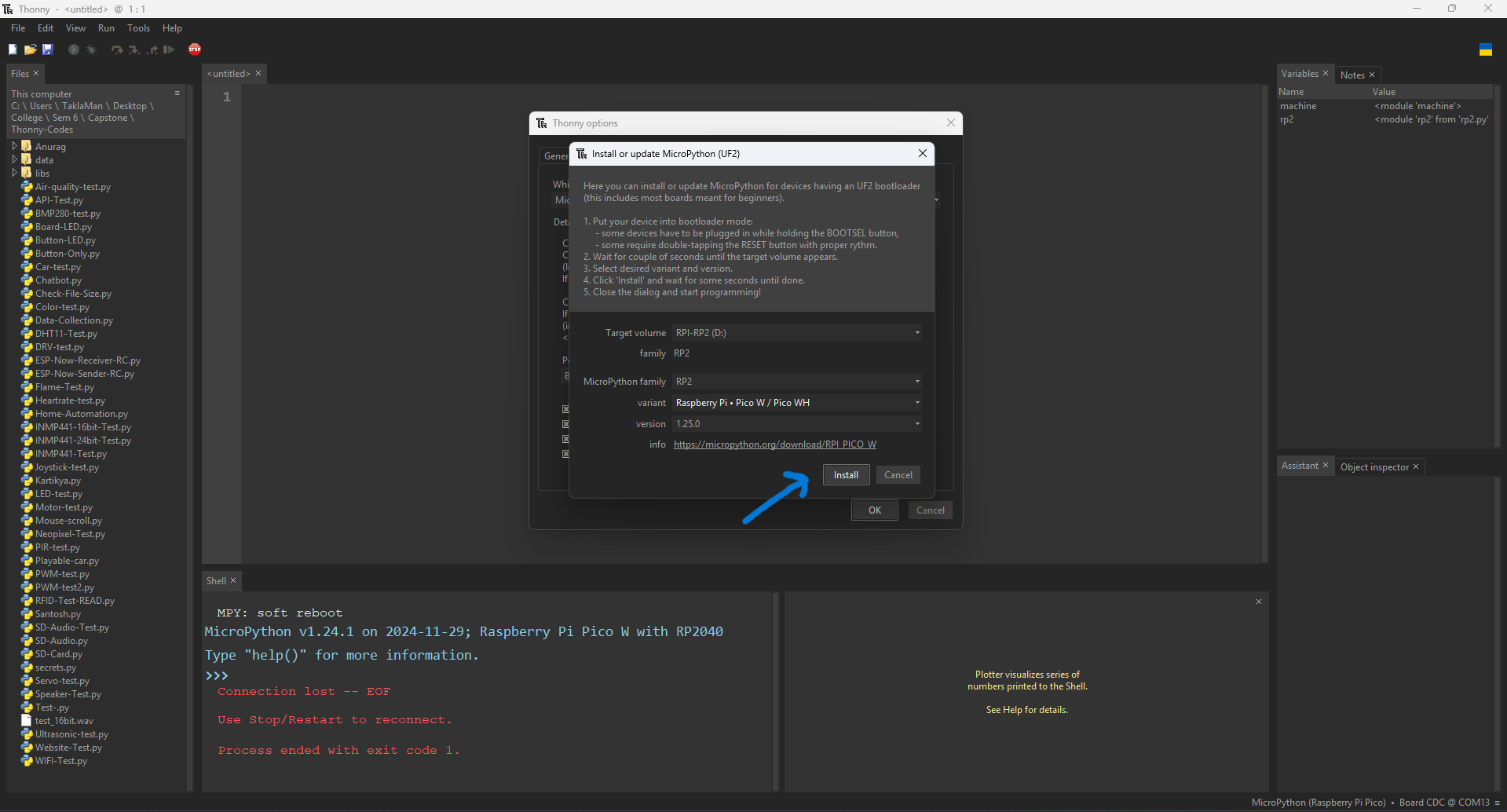Expand the data folder tree arrow
1507x812 pixels.
[14, 159]
